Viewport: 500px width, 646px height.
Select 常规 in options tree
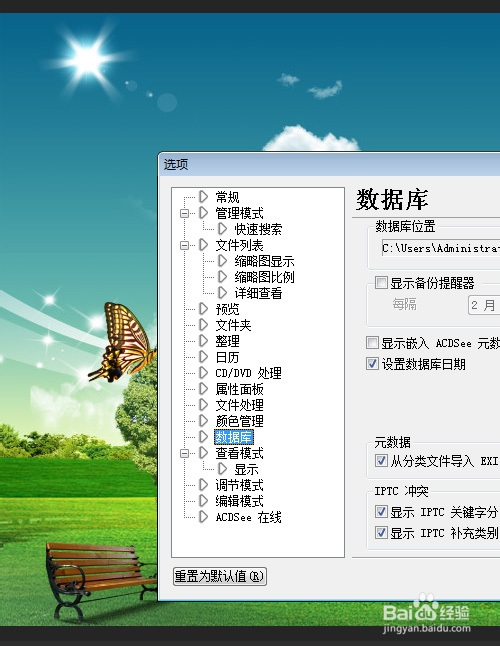(x=227, y=197)
